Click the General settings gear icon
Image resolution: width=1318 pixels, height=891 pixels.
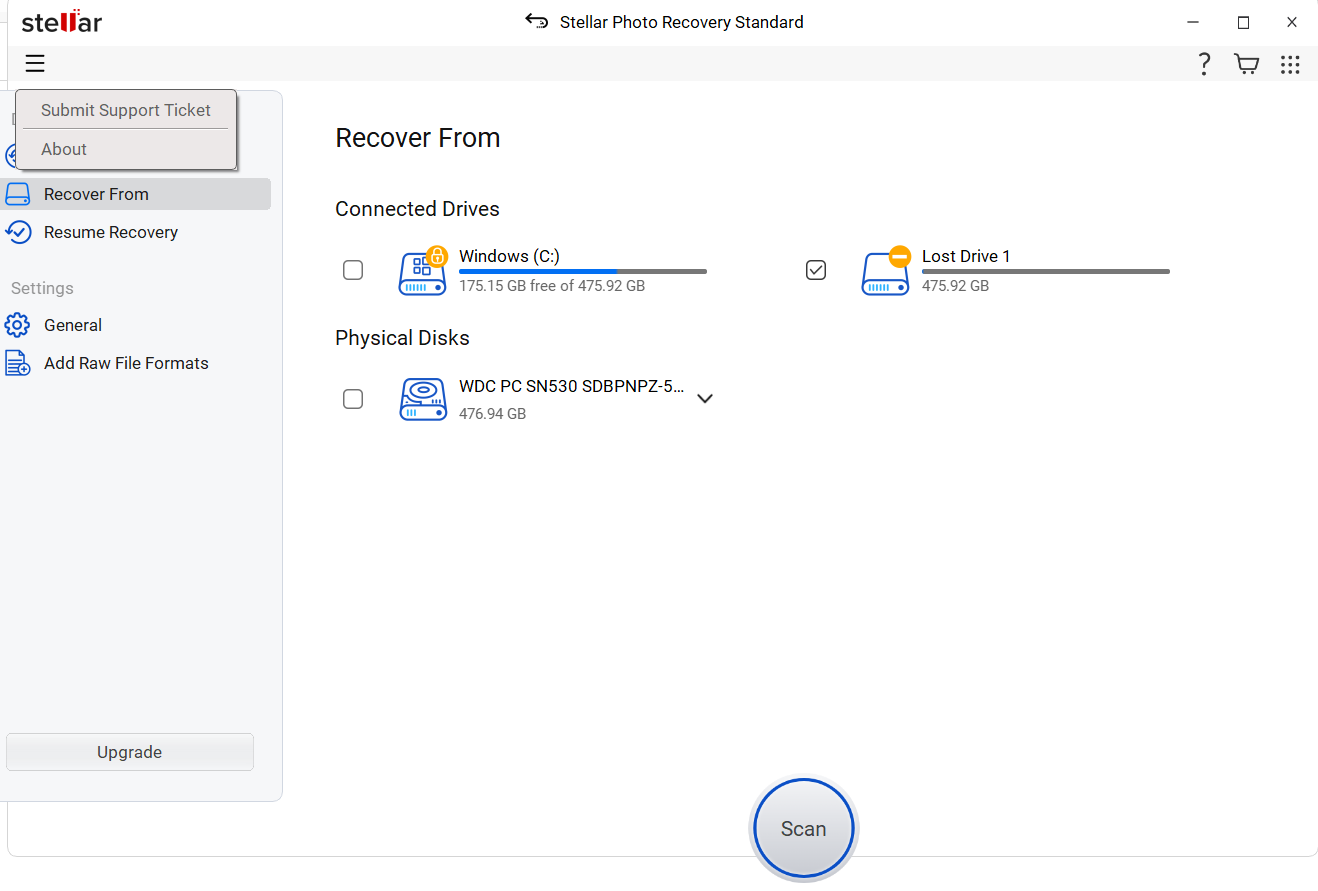pyautogui.click(x=17, y=325)
